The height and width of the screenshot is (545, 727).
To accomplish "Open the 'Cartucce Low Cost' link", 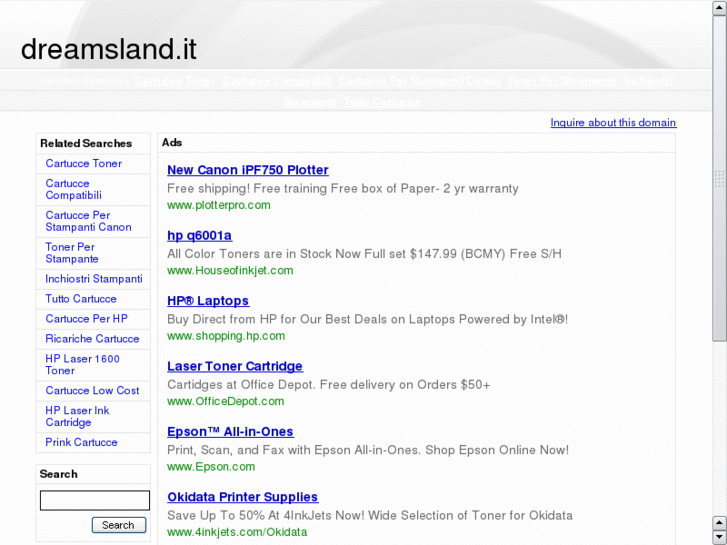I will tap(92, 391).
